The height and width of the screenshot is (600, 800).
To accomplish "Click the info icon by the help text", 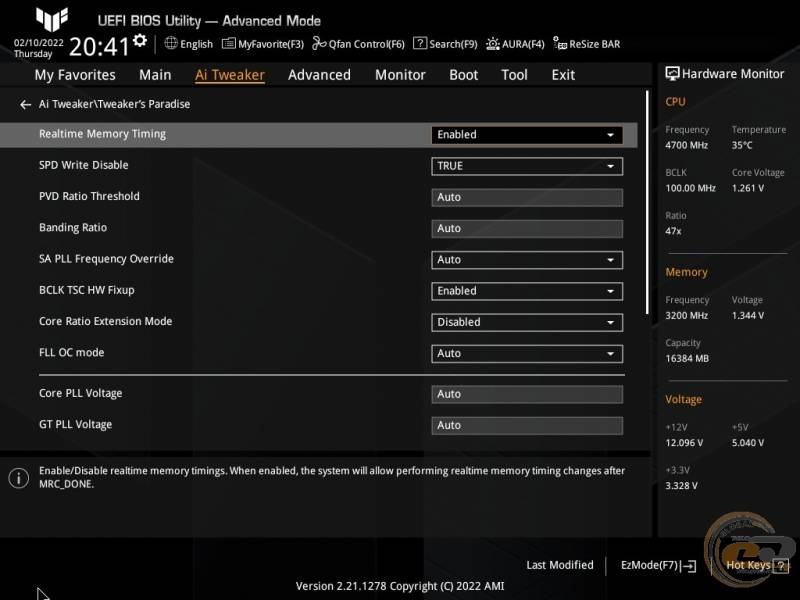I will pos(19,478).
